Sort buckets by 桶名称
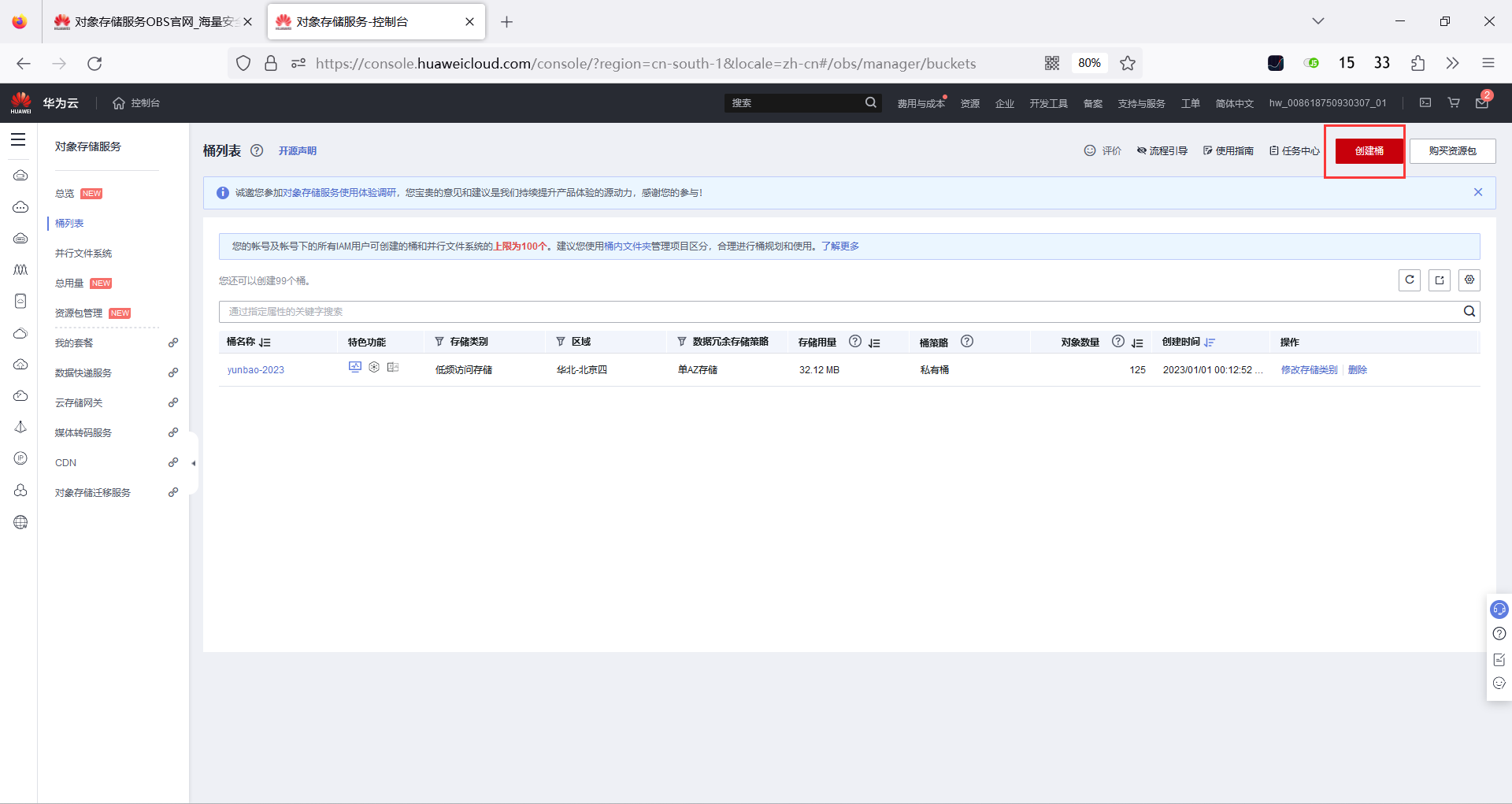Image resolution: width=1512 pixels, height=804 pixels. (x=265, y=343)
